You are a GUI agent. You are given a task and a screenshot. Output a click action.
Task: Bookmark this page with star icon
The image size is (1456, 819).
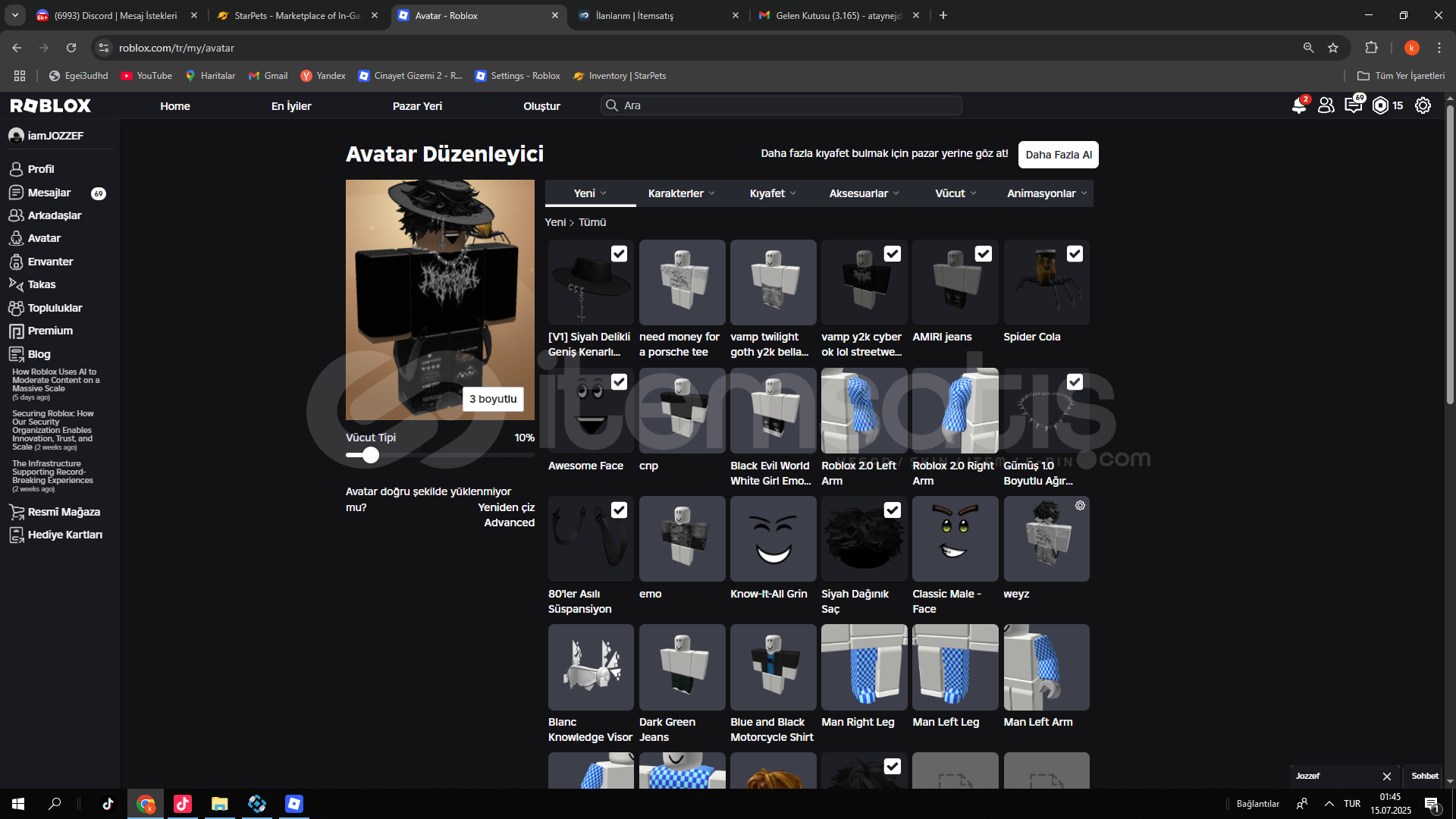tap(1333, 48)
